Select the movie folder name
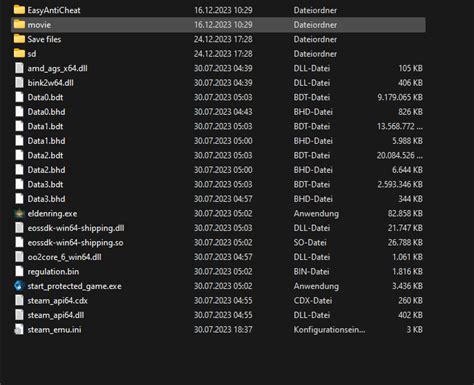The width and height of the screenshot is (474, 385). coord(39,25)
